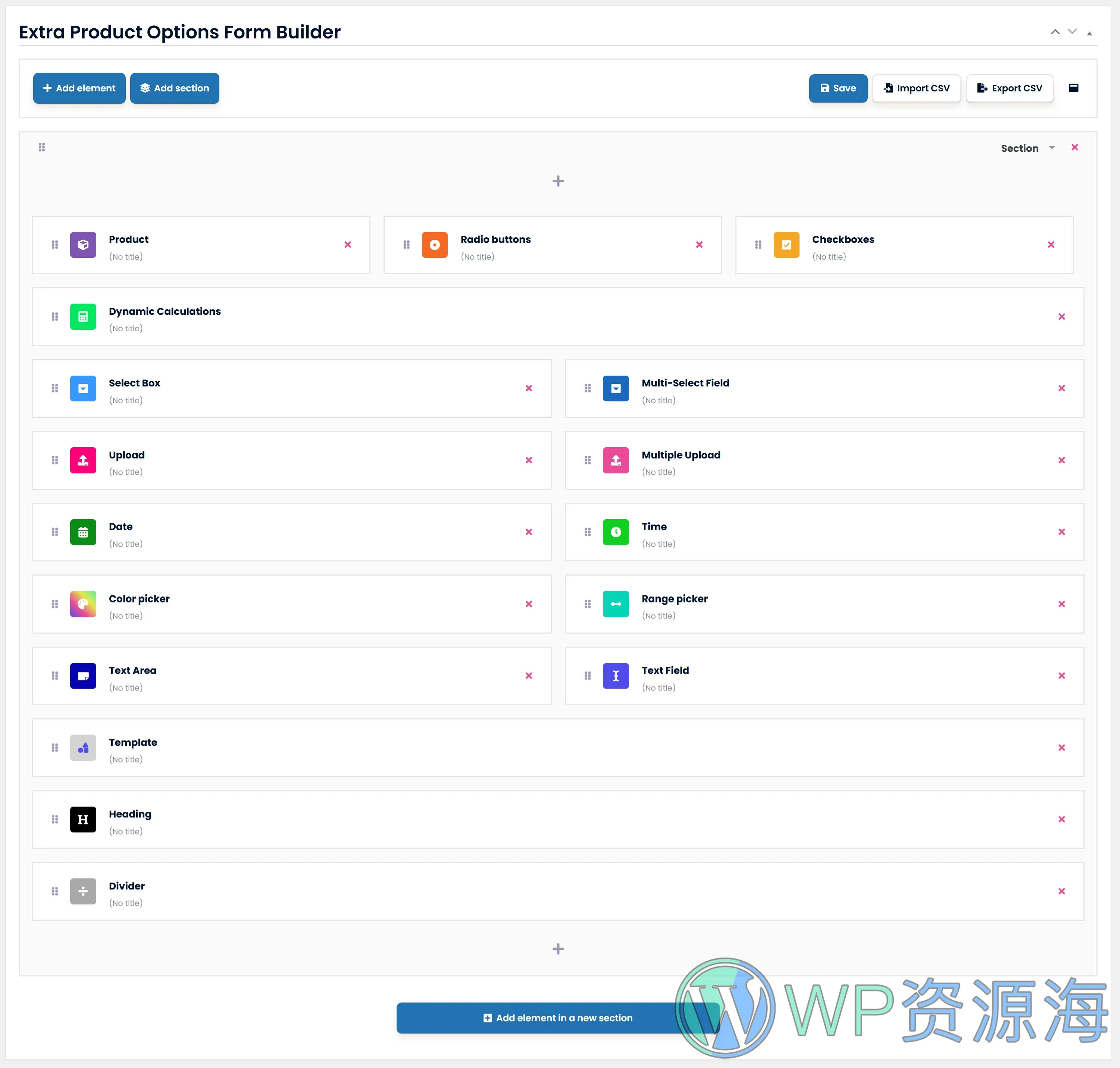
Task: Click the Color picker palette icon
Action: tap(83, 604)
